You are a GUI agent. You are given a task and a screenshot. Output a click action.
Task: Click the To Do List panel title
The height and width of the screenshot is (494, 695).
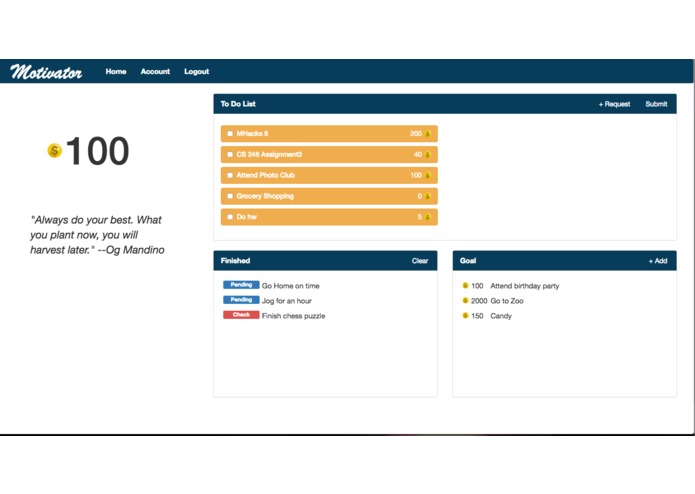[238, 104]
